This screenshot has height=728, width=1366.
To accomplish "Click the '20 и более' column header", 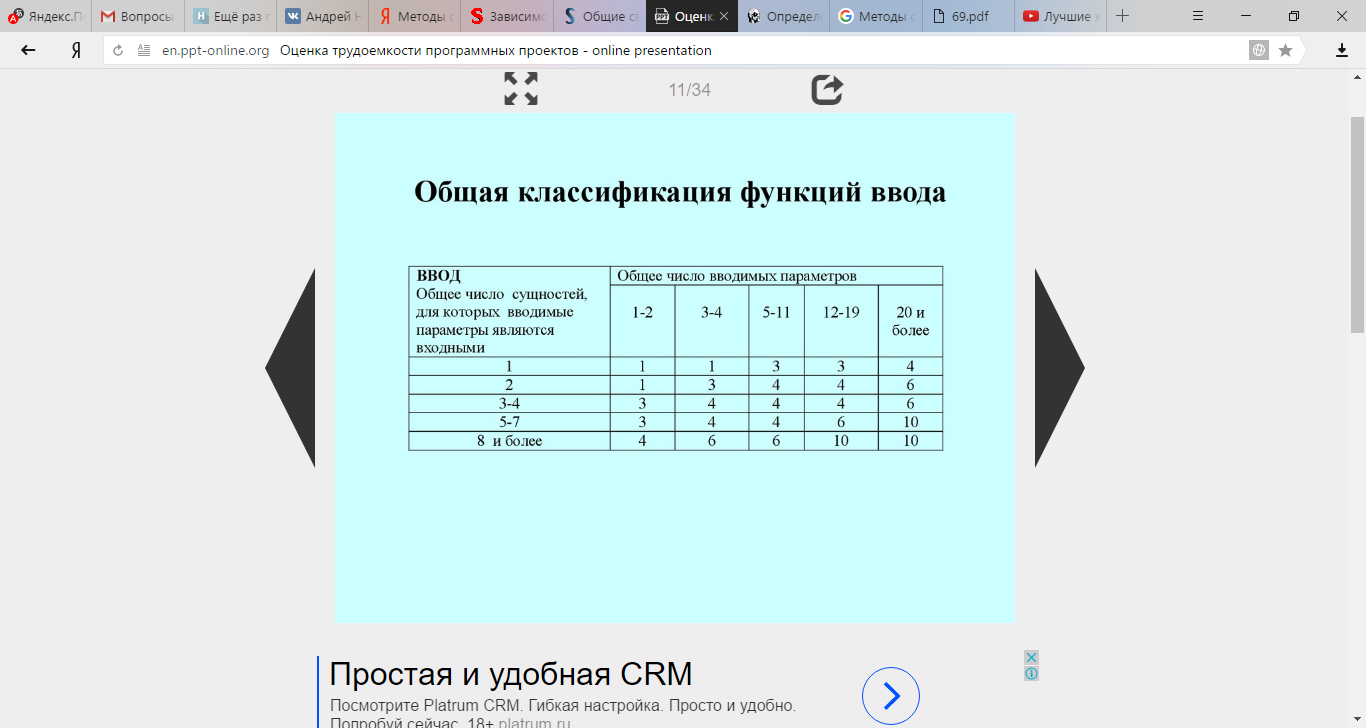I will (911, 321).
